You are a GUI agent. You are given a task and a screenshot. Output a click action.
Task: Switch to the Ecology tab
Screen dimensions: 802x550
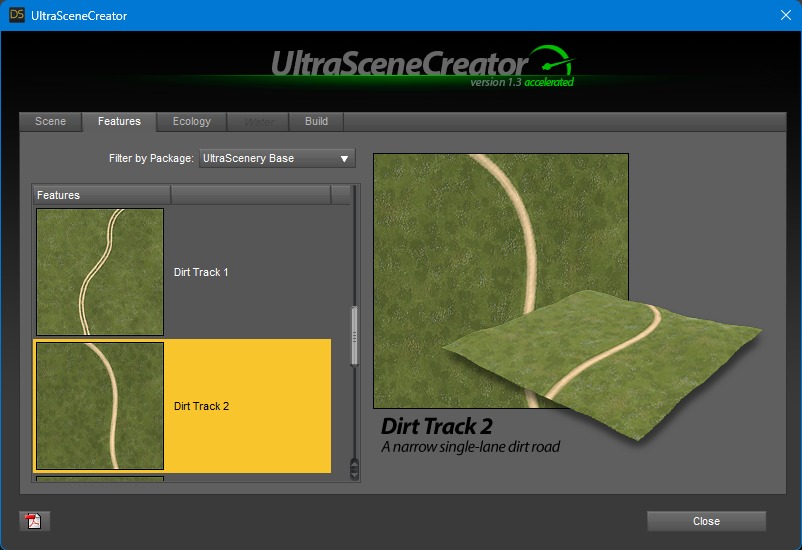(x=191, y=121)
